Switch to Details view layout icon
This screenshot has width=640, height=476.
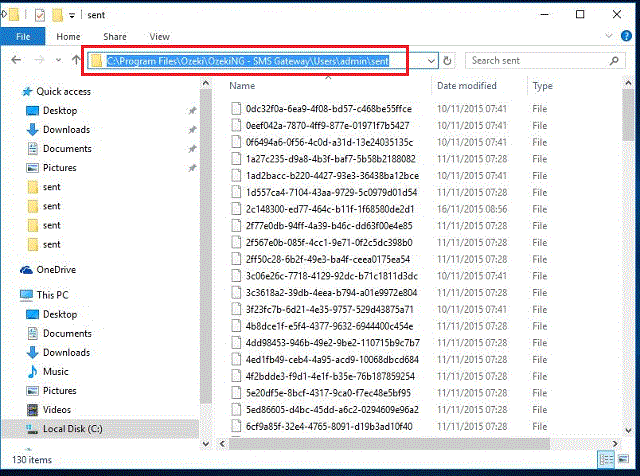coord(606,460)
